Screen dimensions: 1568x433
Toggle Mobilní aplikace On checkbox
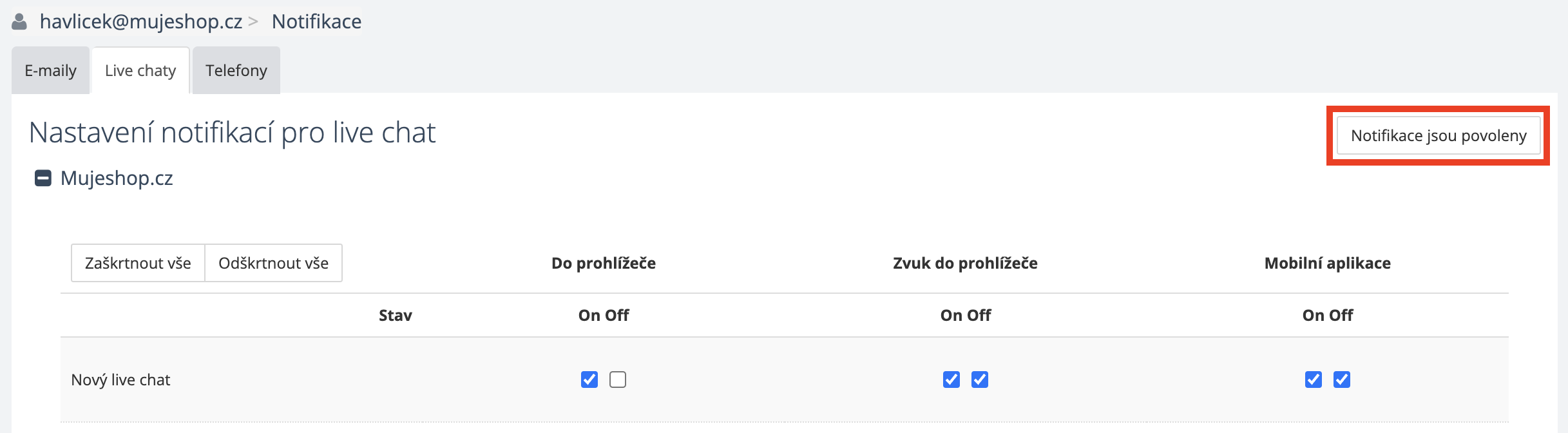(1314, 380)
